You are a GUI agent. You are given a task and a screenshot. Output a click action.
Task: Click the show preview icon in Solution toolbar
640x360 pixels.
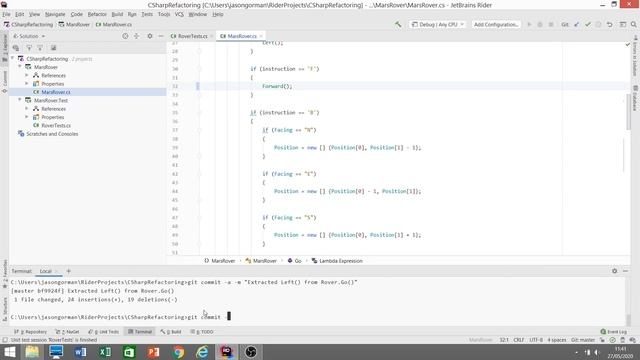click(53, 48)
